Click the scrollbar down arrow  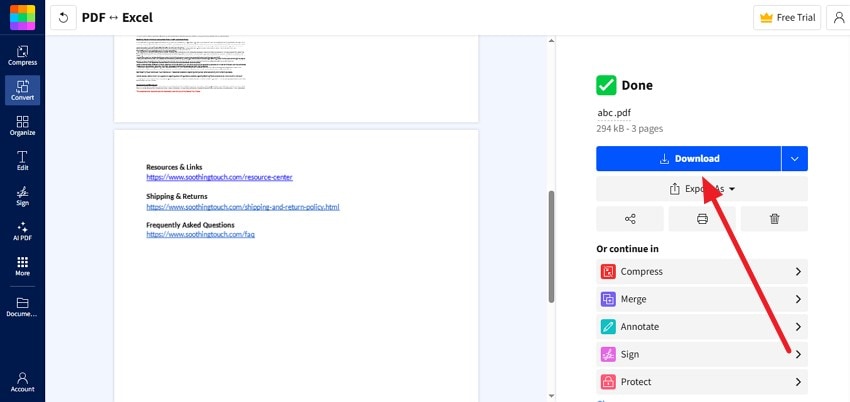[551, 396]
